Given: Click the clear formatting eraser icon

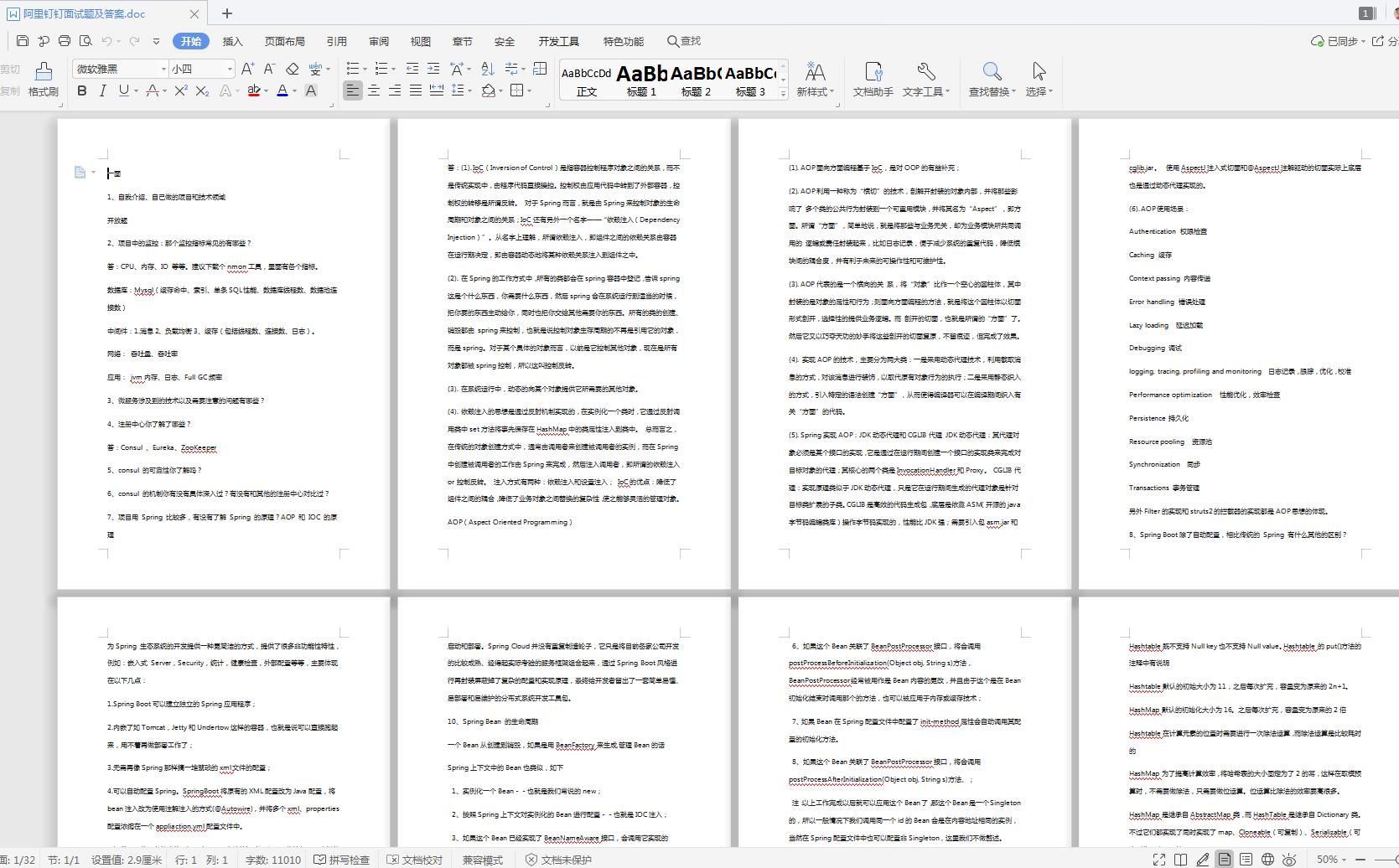Looking at the screenshot, I should [293, 69].
